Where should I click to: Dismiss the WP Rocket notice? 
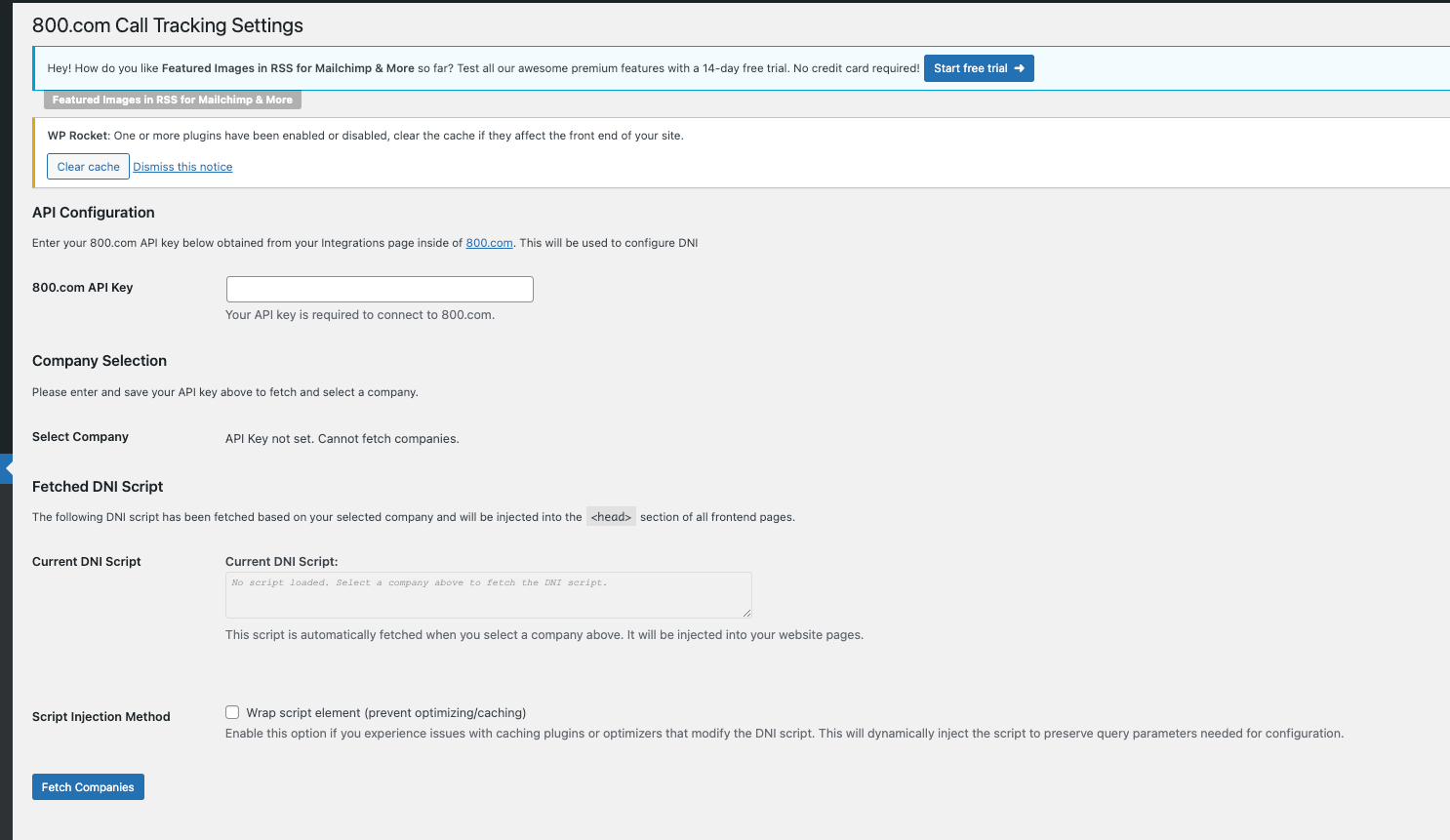[x=182, y=167]
